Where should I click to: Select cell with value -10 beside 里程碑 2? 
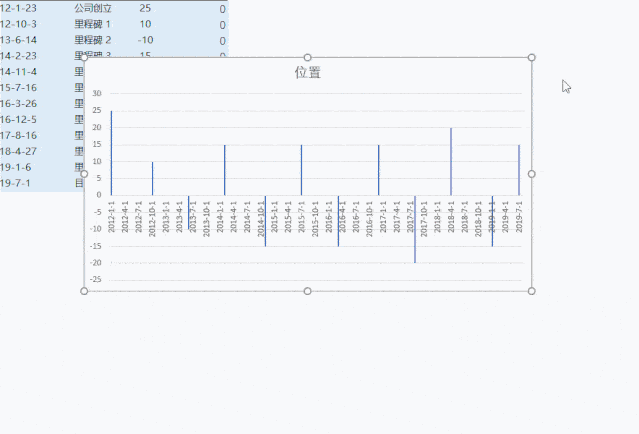145,40
